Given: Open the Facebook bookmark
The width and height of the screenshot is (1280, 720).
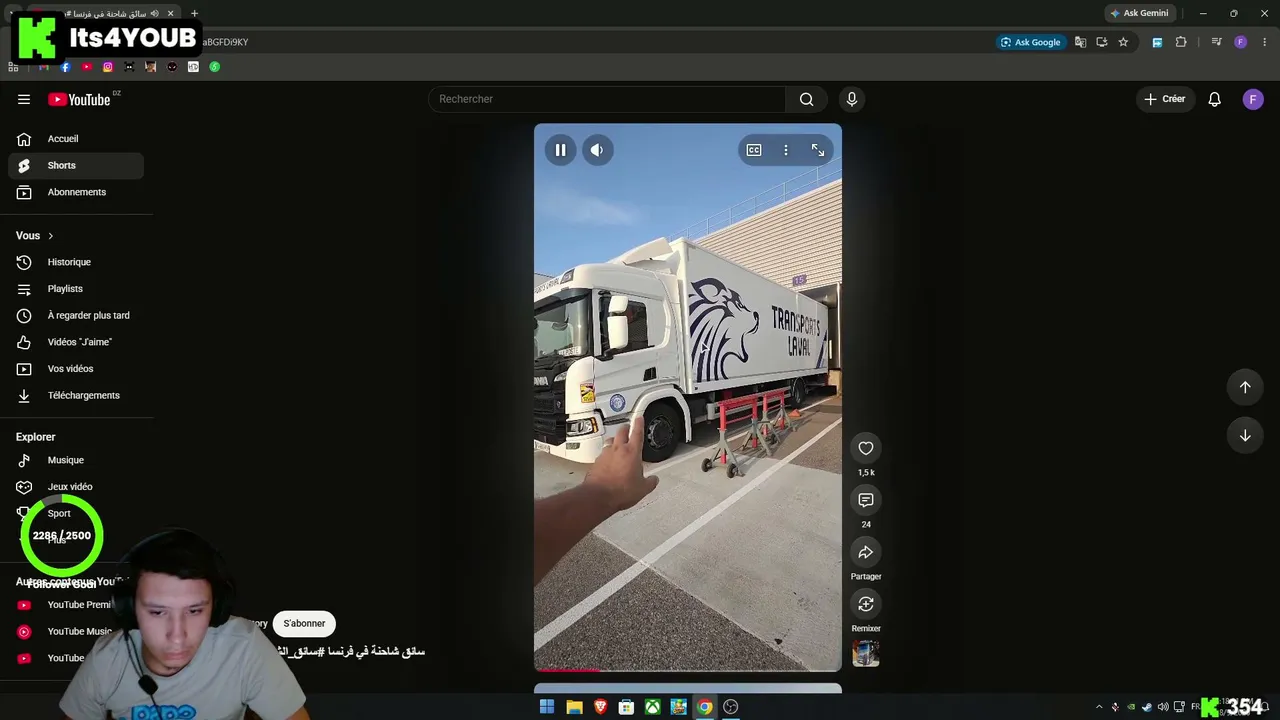Looking at the screenshot, I should [x=65, y=67].
